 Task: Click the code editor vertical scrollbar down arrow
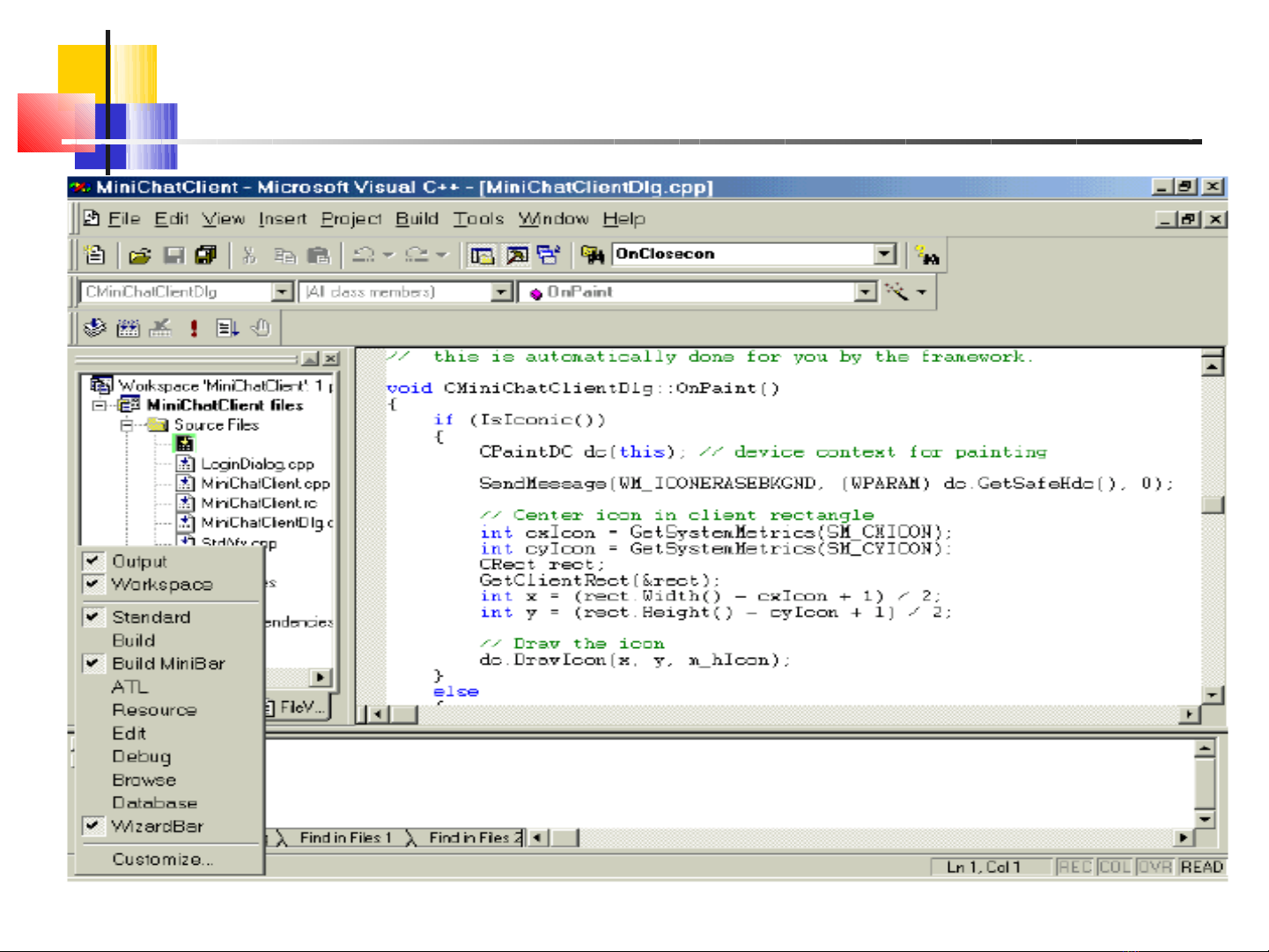tap(1213, 695)
